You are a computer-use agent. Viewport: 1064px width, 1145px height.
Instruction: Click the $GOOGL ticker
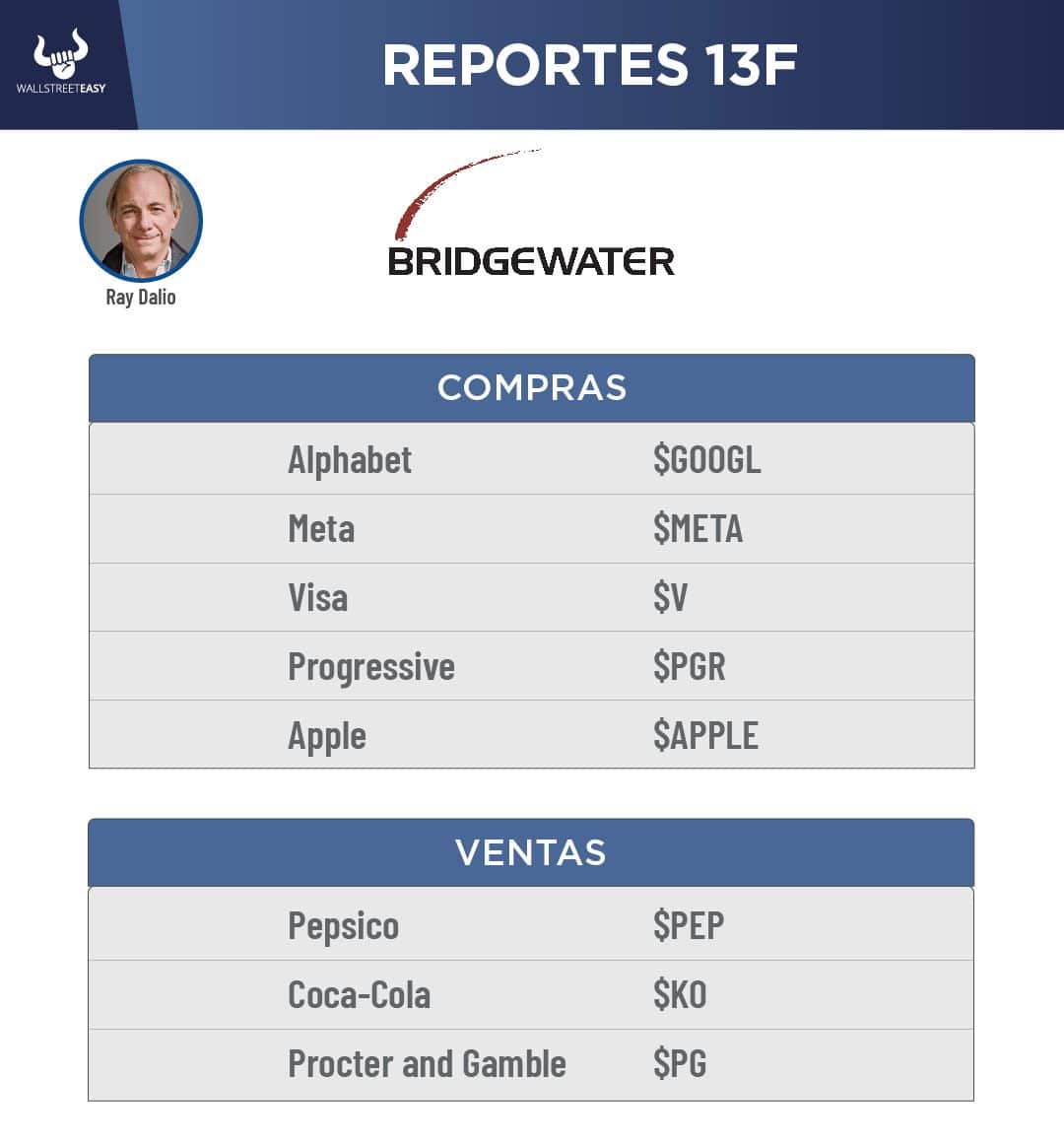(706, 459)
